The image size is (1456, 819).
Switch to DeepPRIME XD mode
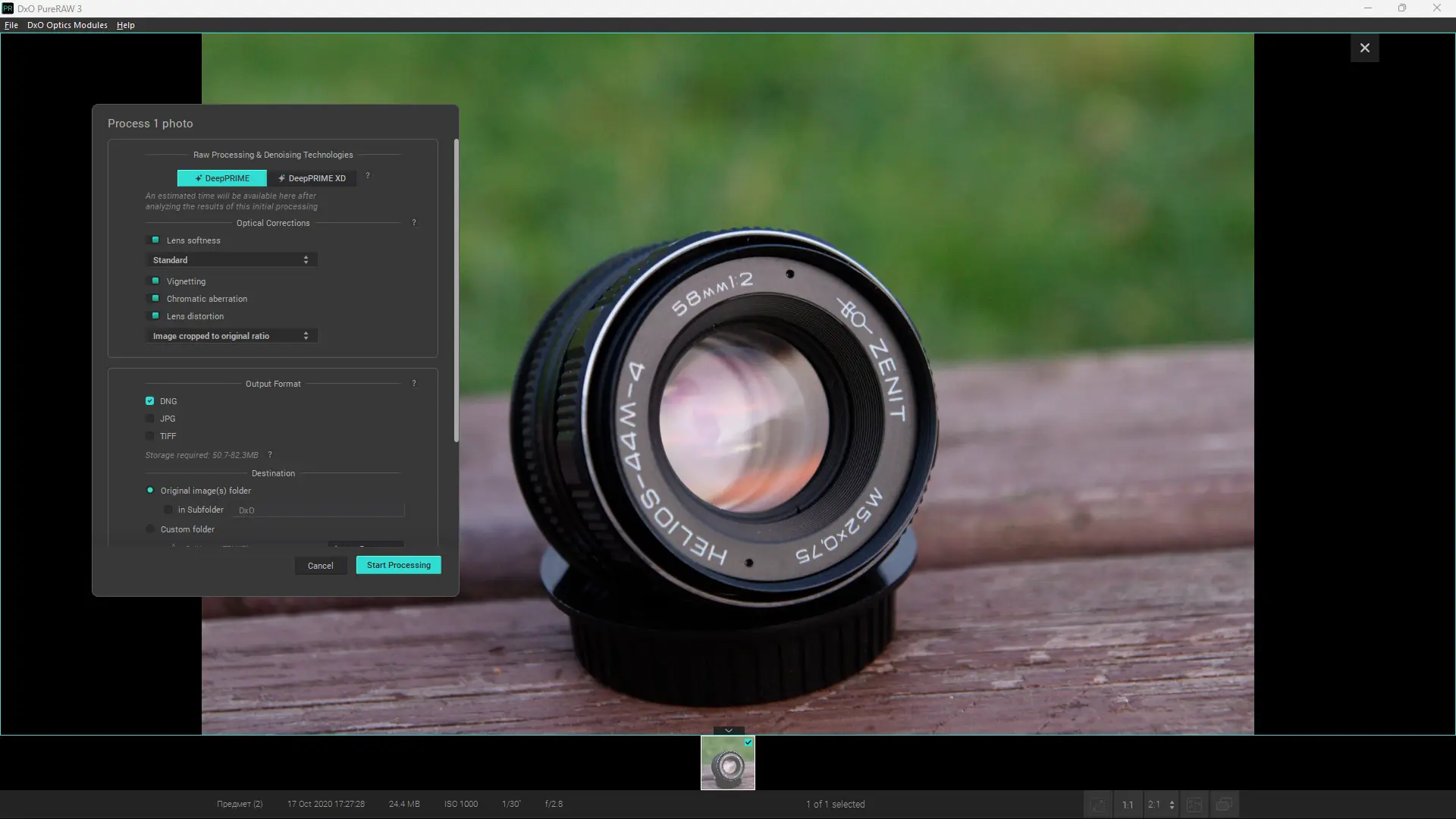point(312,178)
